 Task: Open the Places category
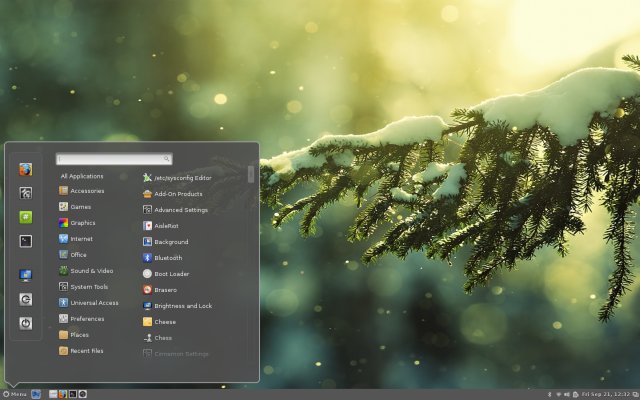(x=74, y=335)
